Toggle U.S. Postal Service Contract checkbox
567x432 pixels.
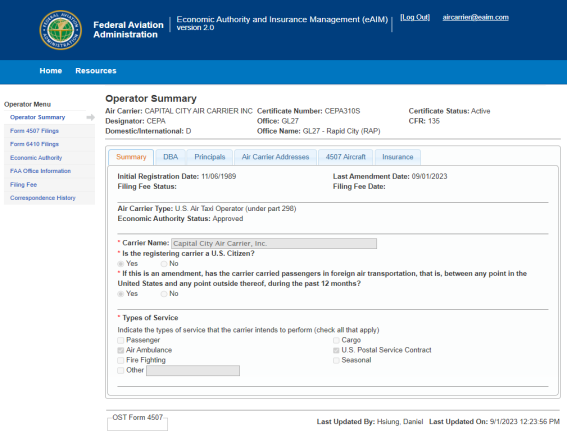(x=336, y=350)
